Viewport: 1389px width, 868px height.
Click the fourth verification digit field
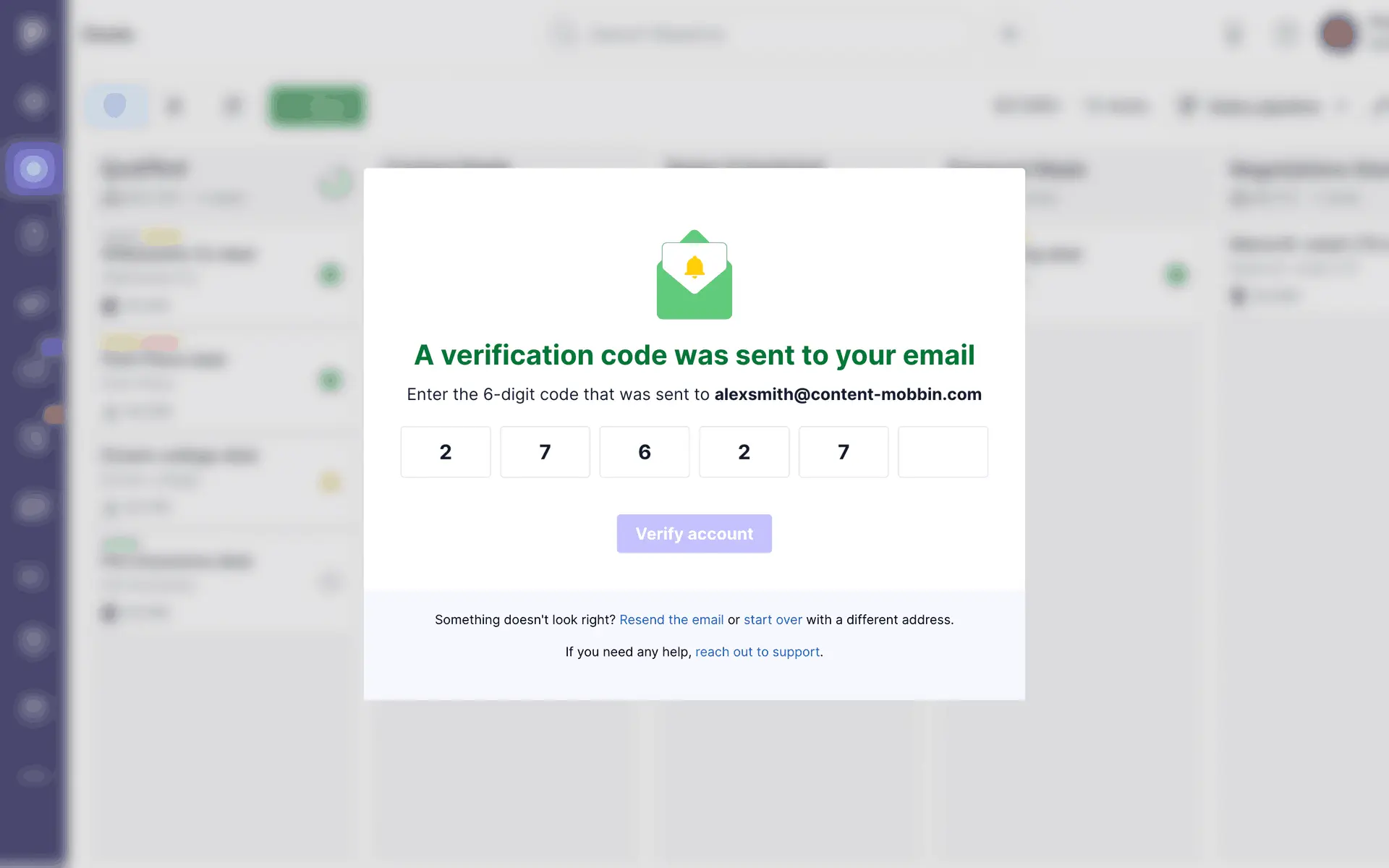click(744, 452)
